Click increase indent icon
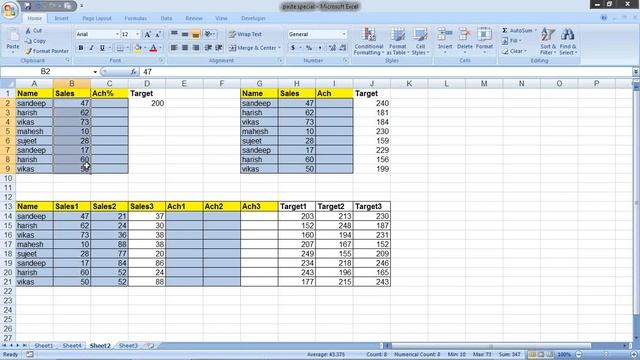This screenshot has height=360, width=640. [x=219, y=48]
